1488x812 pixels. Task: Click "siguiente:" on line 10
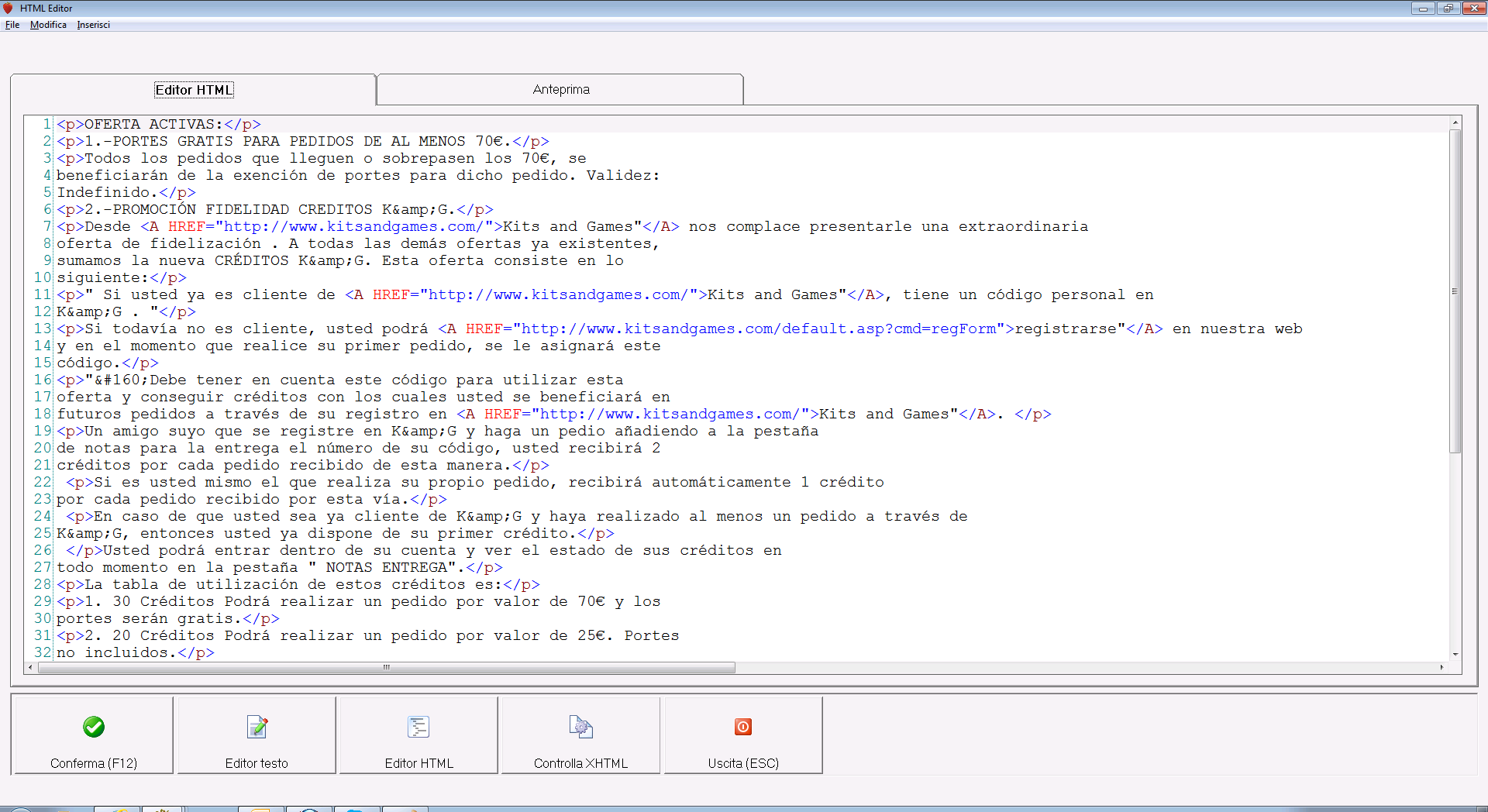tap(102, 277)
